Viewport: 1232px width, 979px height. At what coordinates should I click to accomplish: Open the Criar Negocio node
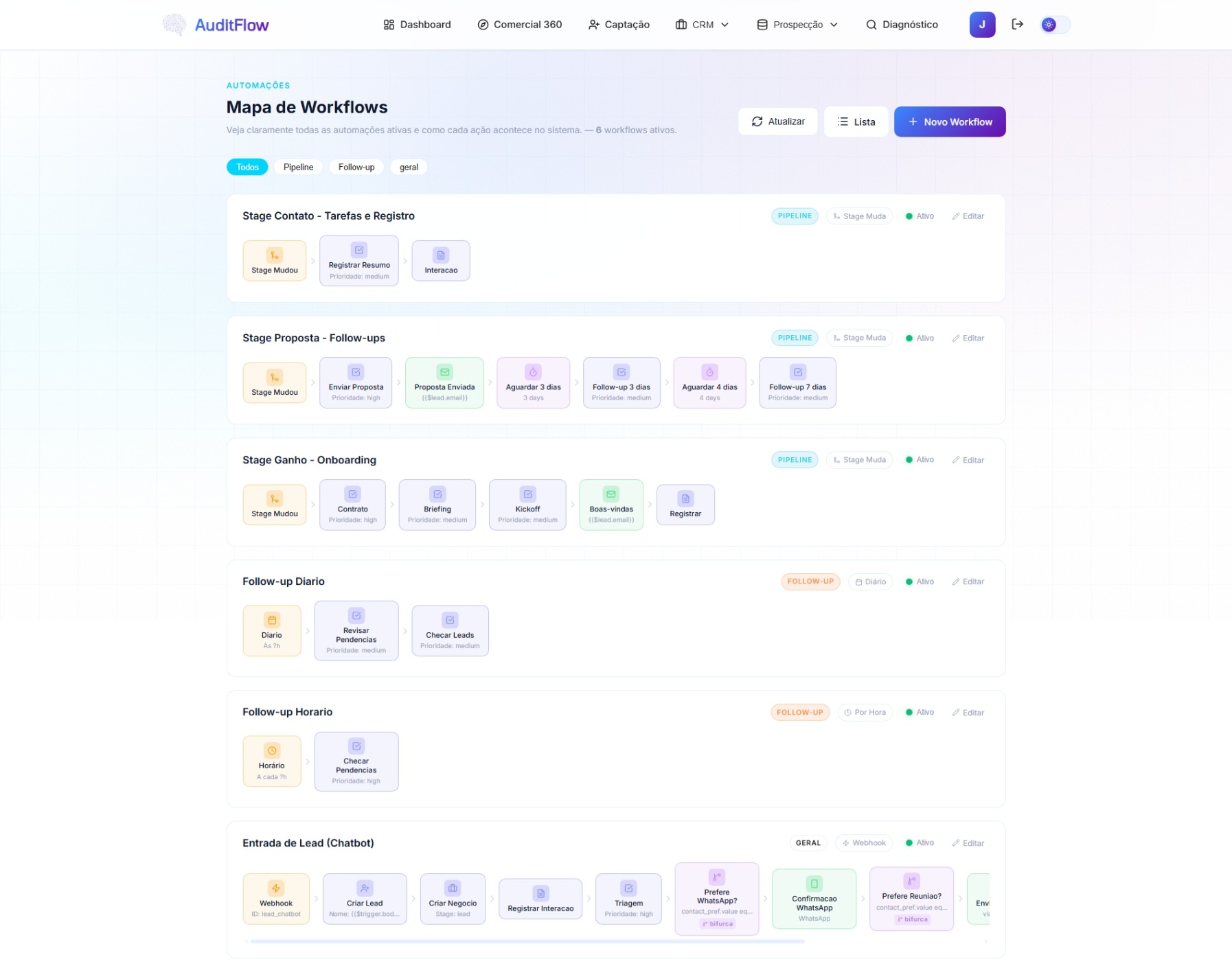click(x=453, y=899)
